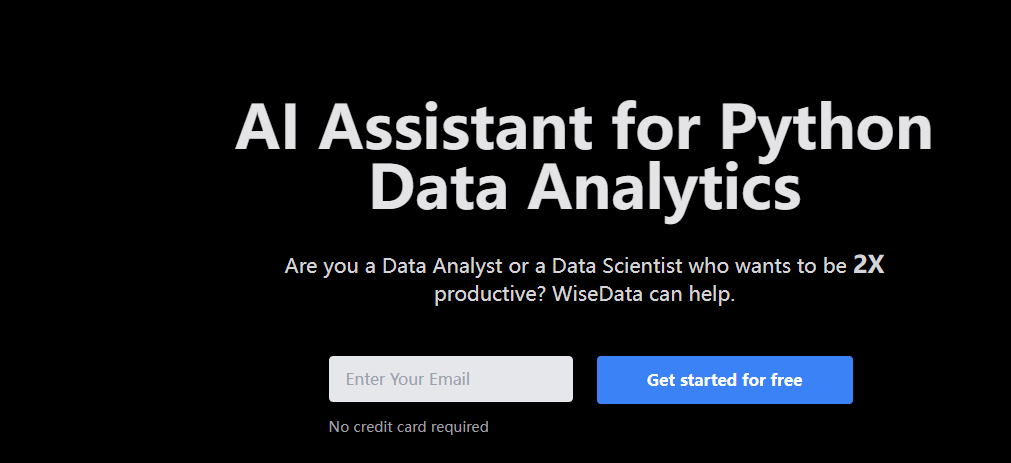1011x463 pixels.
Task: Click the bold 2X text
Action: [869, 265]
